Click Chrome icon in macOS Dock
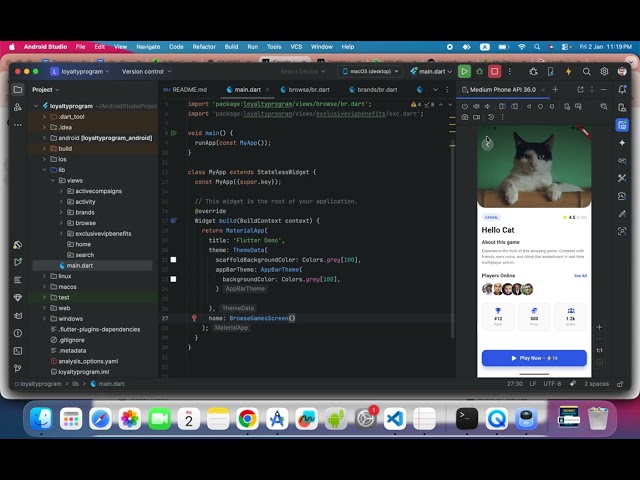Viewport: 640px width, 480px height. click(x=247, y=419)
